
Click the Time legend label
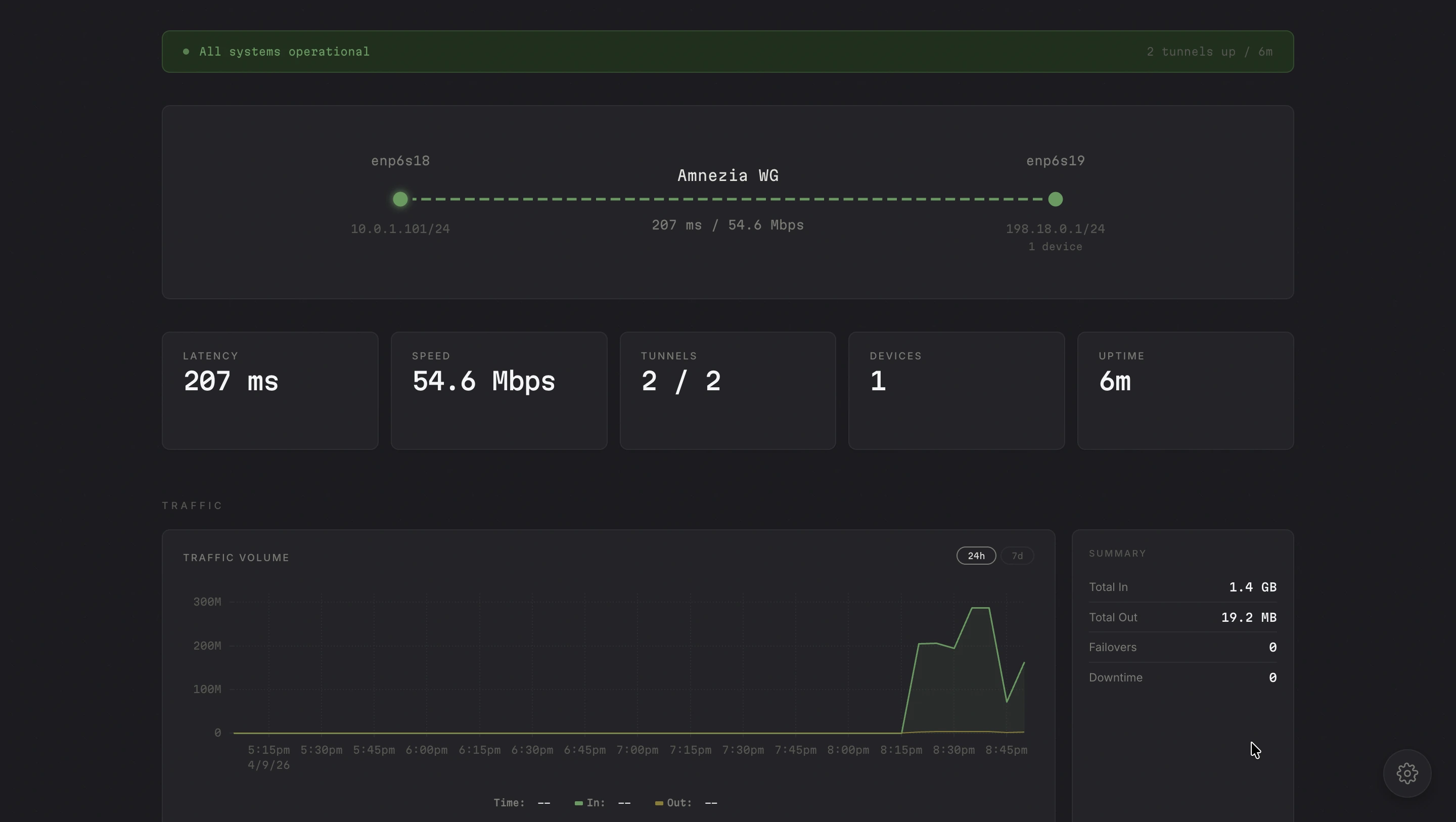pos(509,803)
